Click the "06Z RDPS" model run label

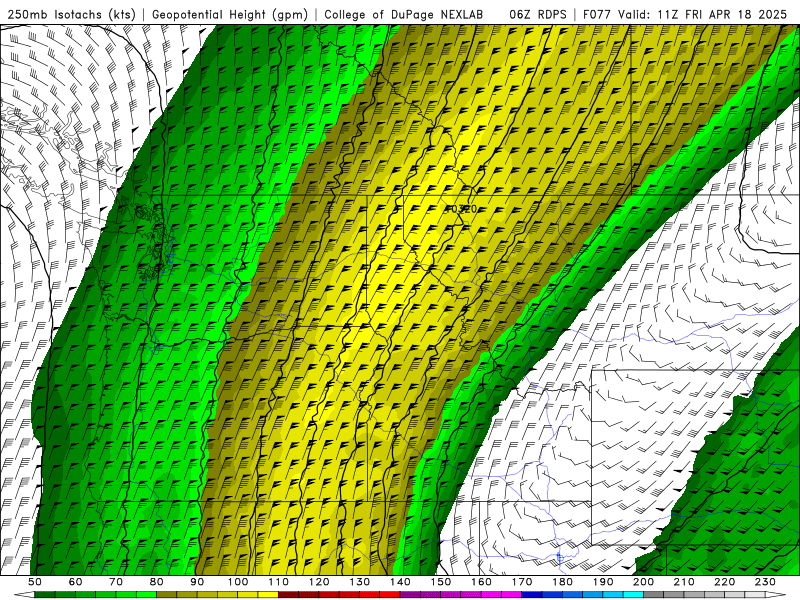coord(538,14)
